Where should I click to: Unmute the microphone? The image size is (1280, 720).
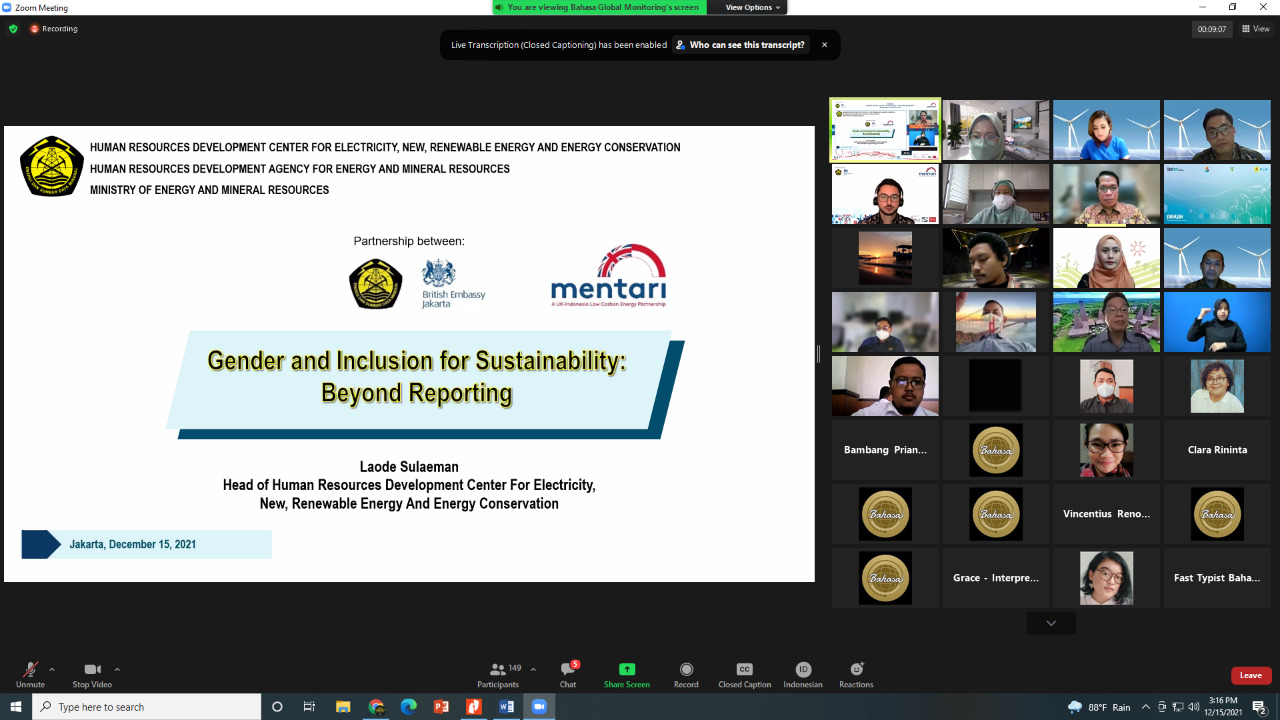[x=30, y=671]
